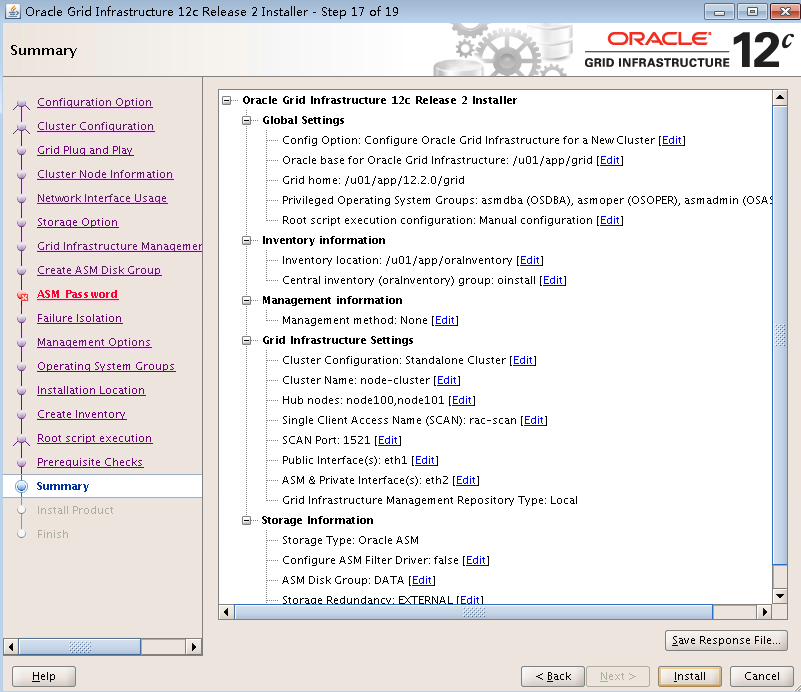The image size is (801, 692).
Task: Collapse the Oracle Grid Infrastructure root node
Action: tap(227, 101)
